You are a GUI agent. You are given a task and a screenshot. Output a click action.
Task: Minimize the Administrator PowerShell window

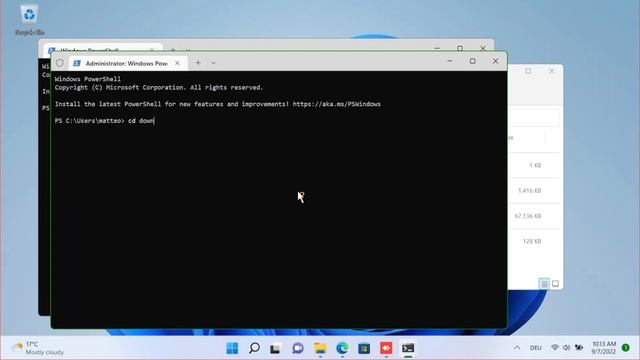[x=450, y=61]
